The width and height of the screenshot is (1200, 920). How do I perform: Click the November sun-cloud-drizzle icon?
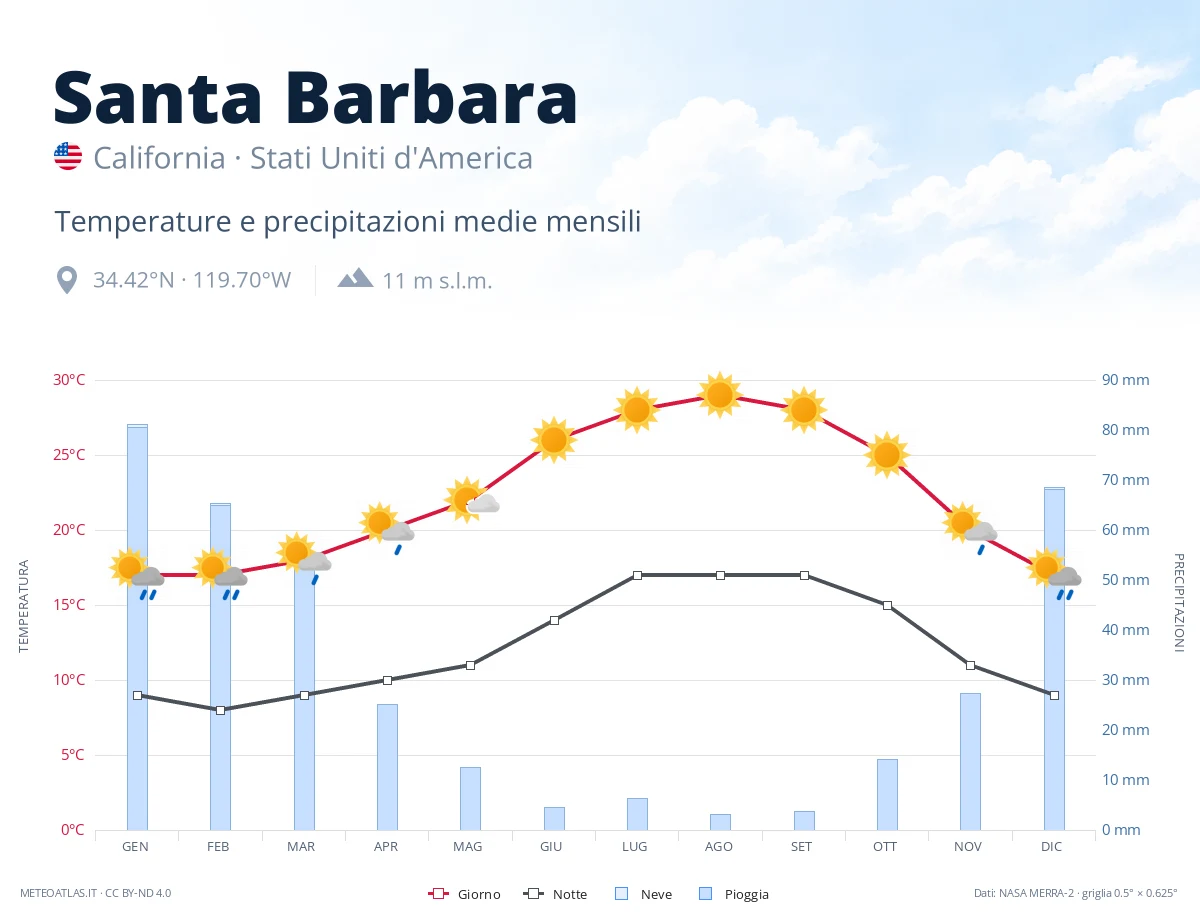pos(970,529)
